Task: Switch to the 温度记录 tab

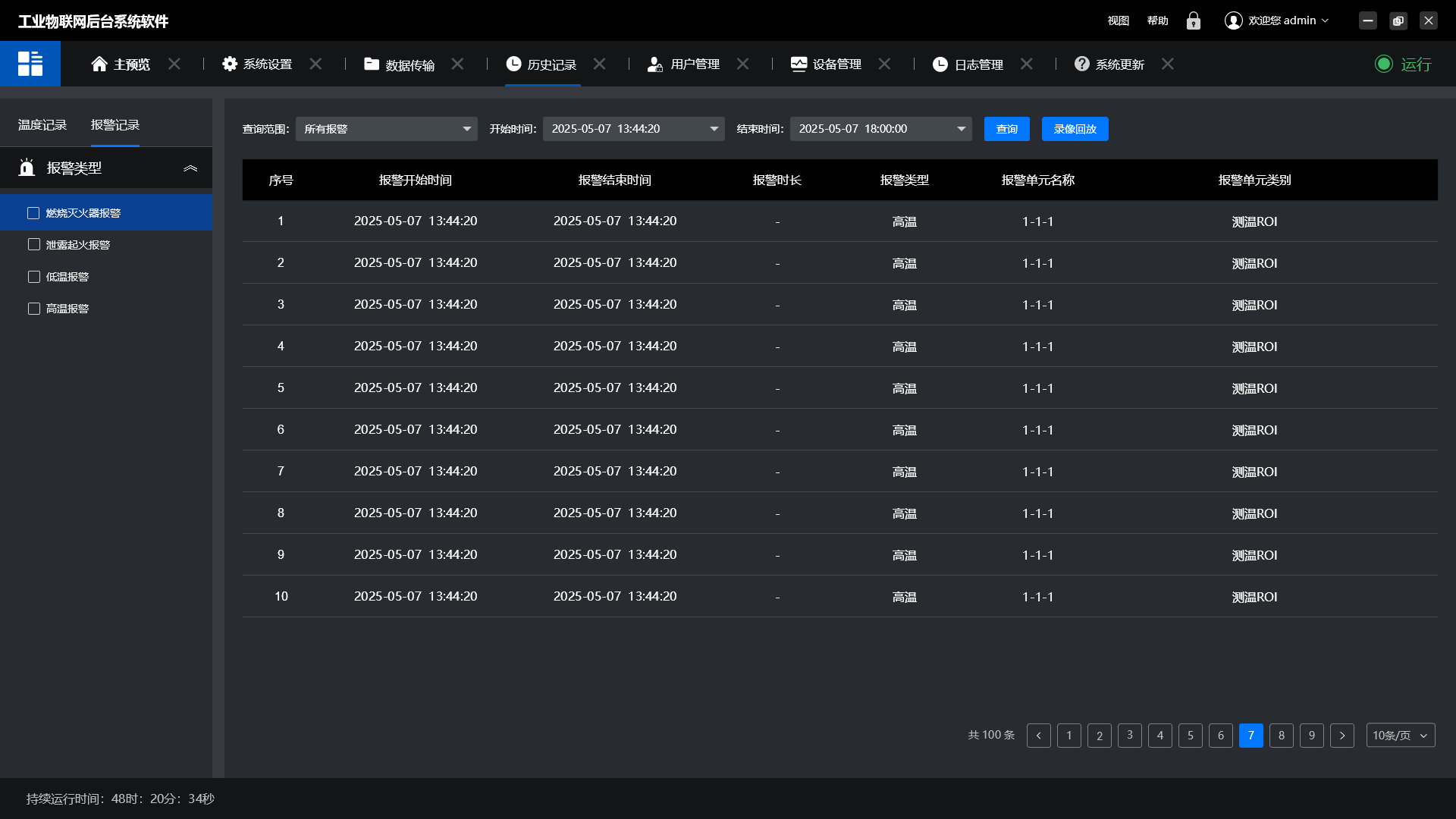Action: click(x=42, y=125)
